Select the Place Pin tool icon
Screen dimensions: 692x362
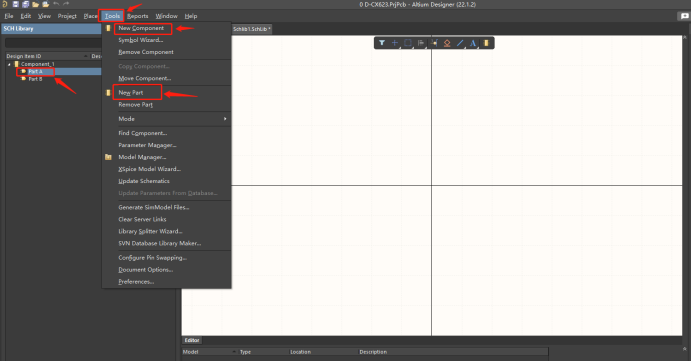434,43
